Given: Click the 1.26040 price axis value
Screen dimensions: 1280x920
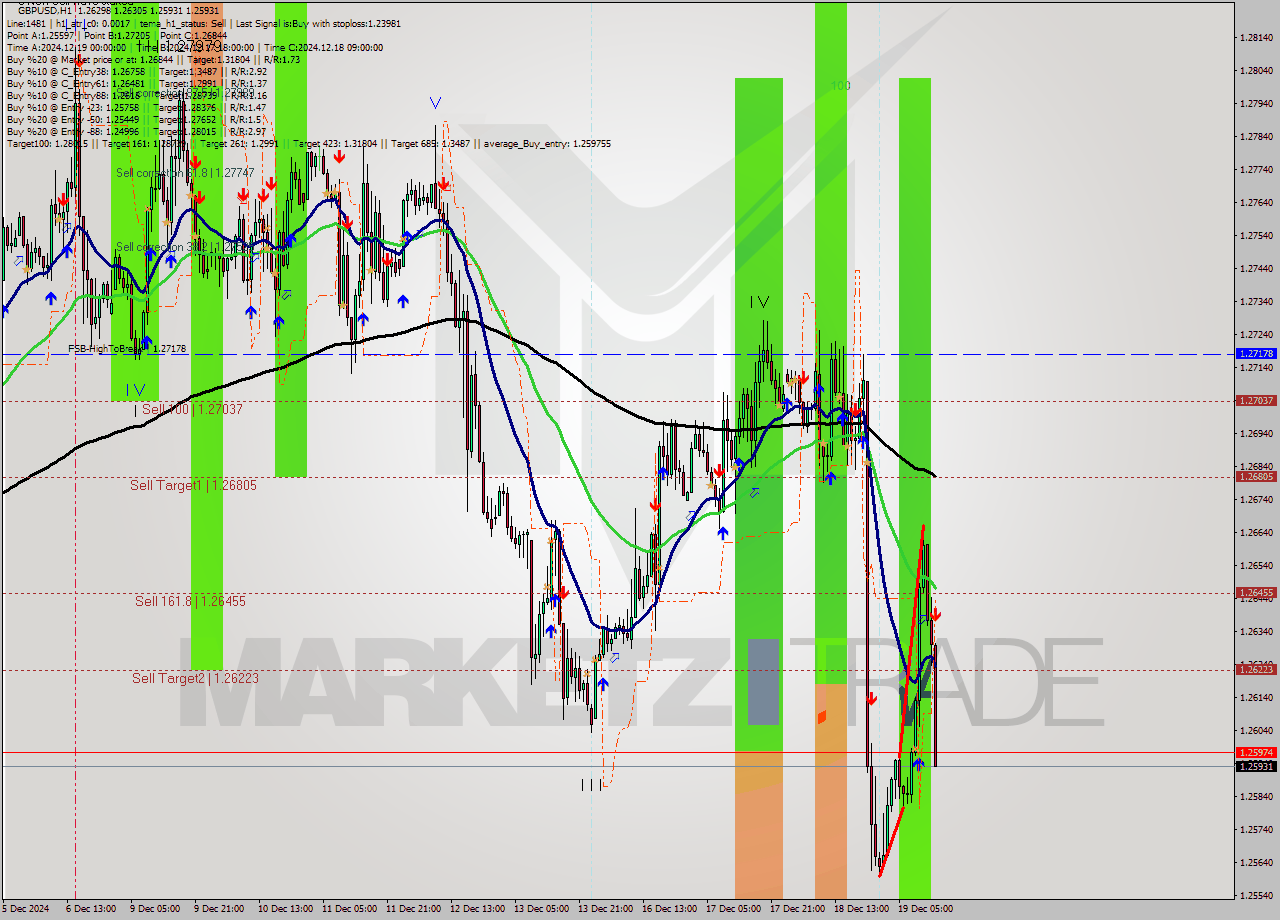Looking at the screenshot, I should point(1256,730).
